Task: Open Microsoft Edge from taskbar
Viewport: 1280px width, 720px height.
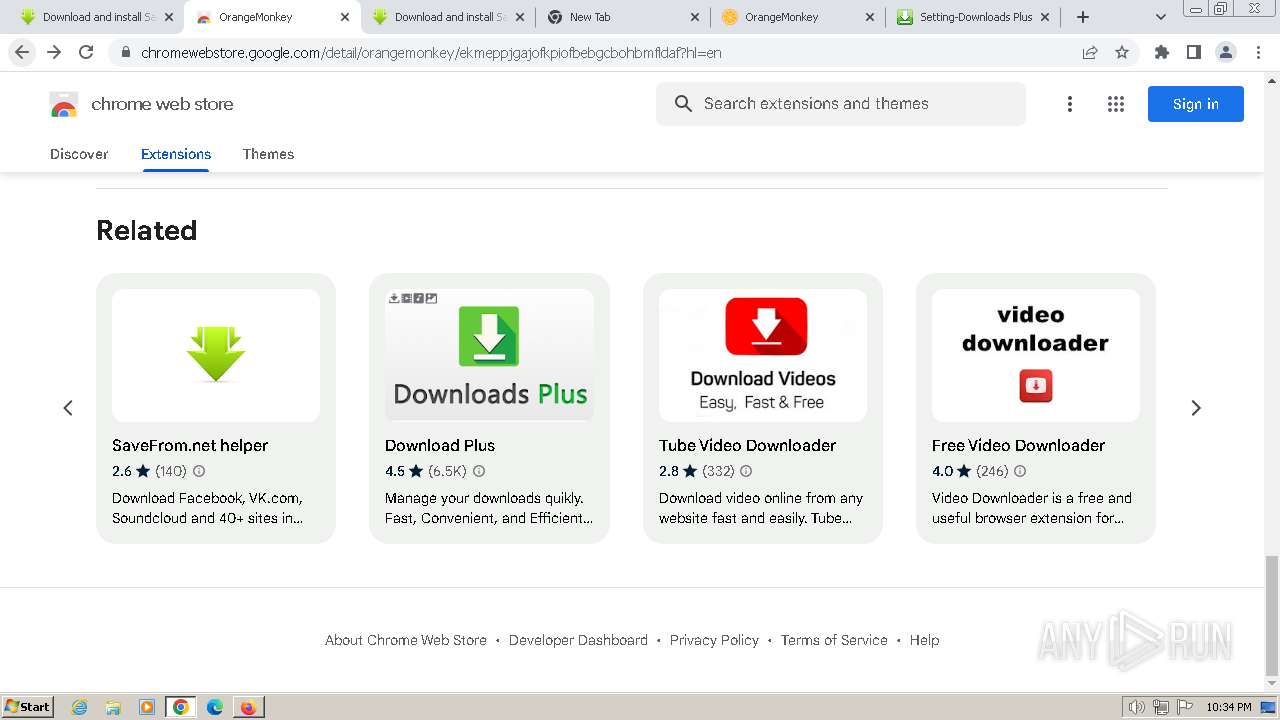Action: 215,707
